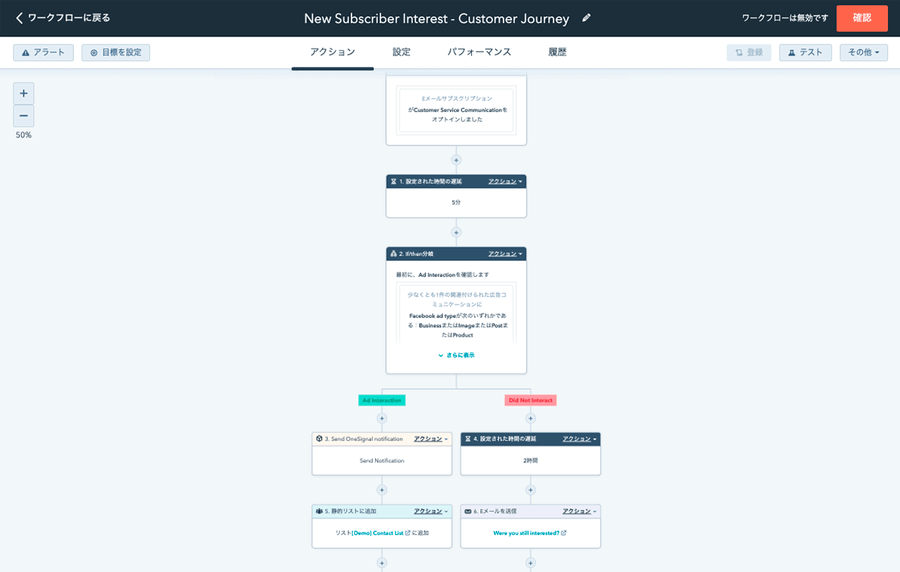Click the アラート button
Screen dimensions: 900x572
click(x=43, y=52)
